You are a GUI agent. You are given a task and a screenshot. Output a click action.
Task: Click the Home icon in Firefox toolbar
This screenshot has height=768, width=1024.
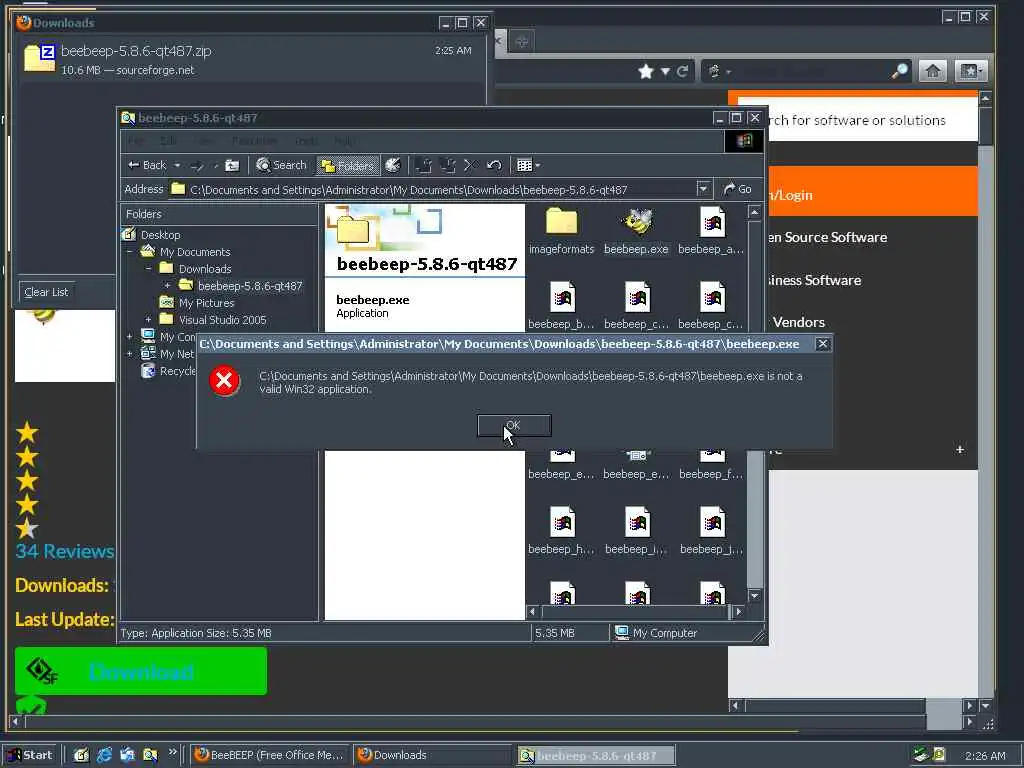tap(933, 71)
